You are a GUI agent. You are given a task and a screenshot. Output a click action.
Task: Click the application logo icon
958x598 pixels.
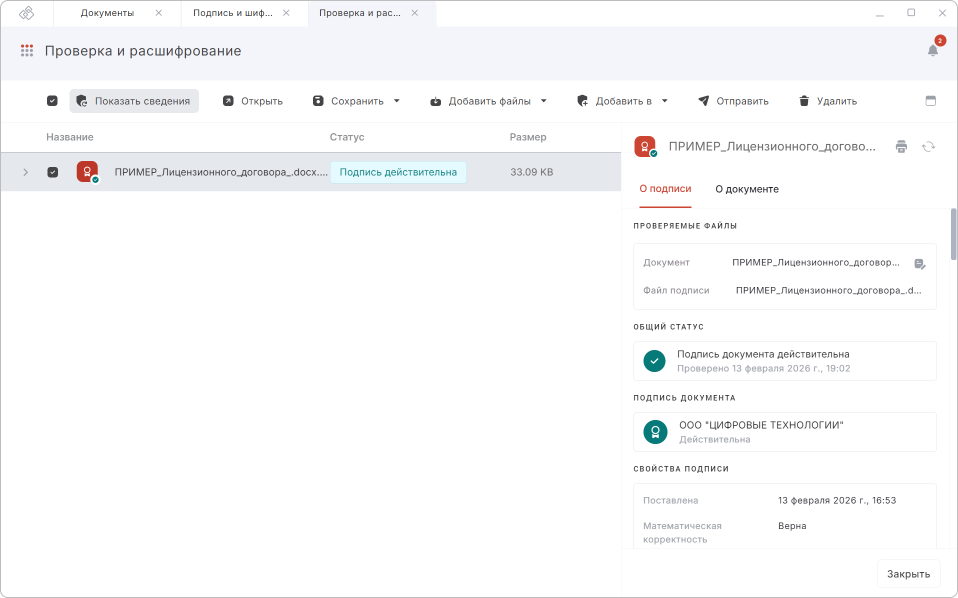27,13
